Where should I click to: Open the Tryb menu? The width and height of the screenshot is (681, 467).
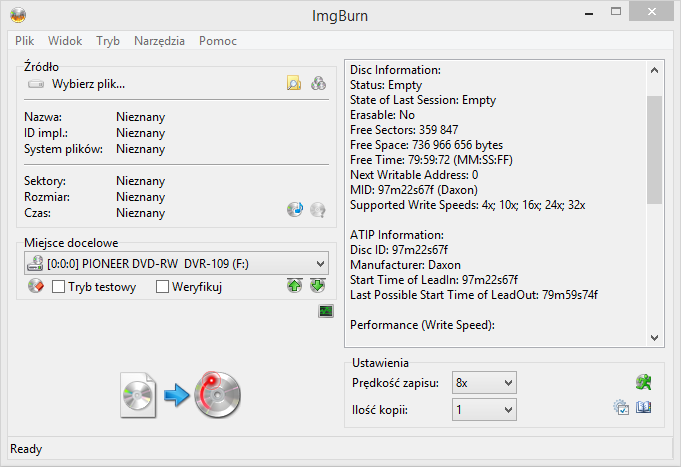[x=108, y=41]
